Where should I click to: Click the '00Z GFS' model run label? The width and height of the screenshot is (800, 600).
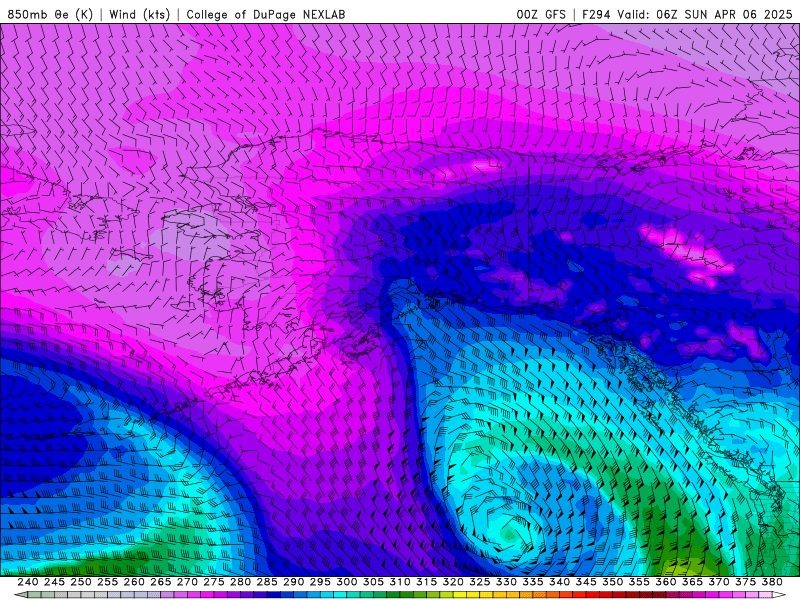coord(541,14)
